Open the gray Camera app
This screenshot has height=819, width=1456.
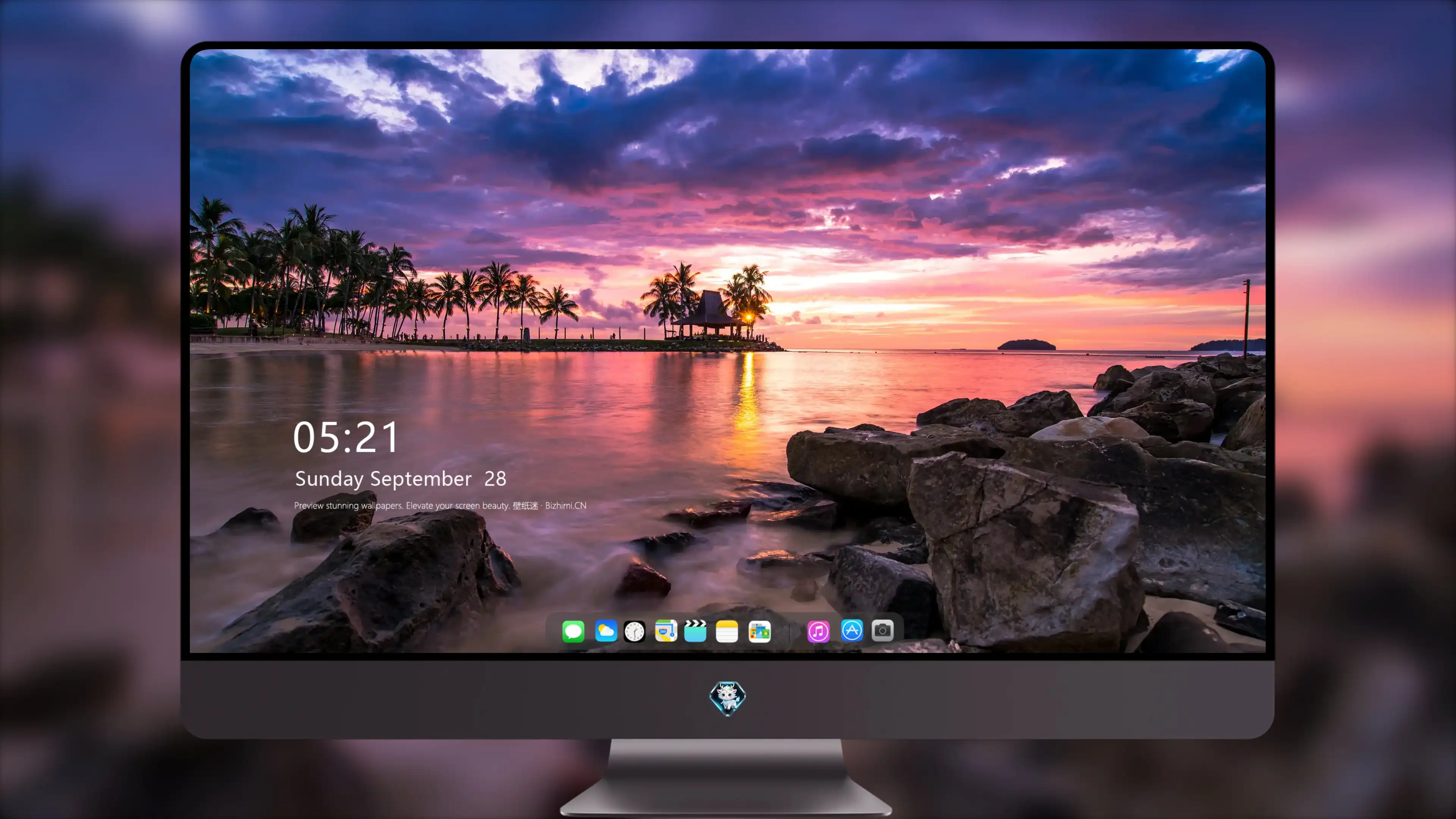[x=882, y=630]
